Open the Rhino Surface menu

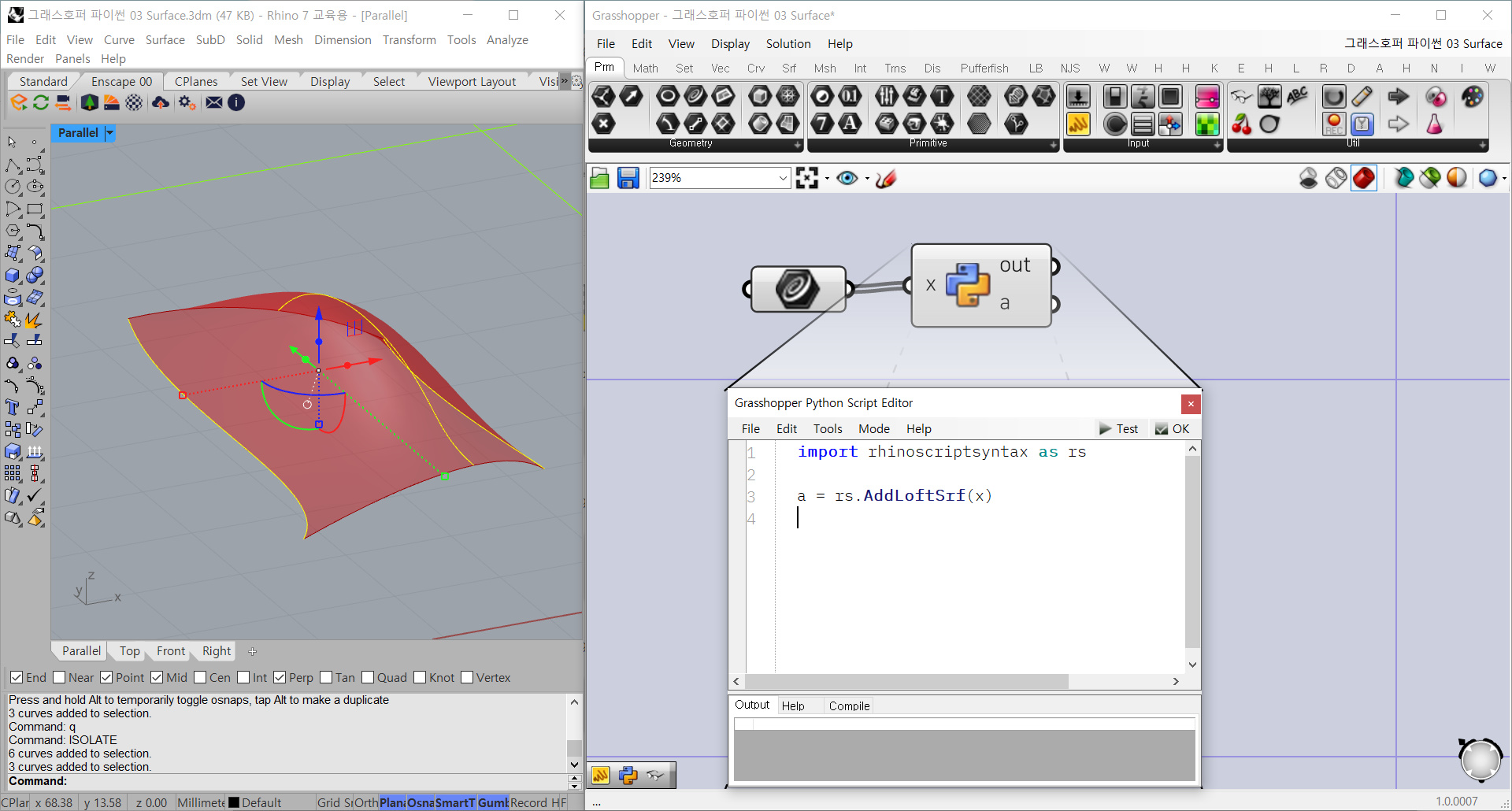pyautogui.click(x=165, y=40)
